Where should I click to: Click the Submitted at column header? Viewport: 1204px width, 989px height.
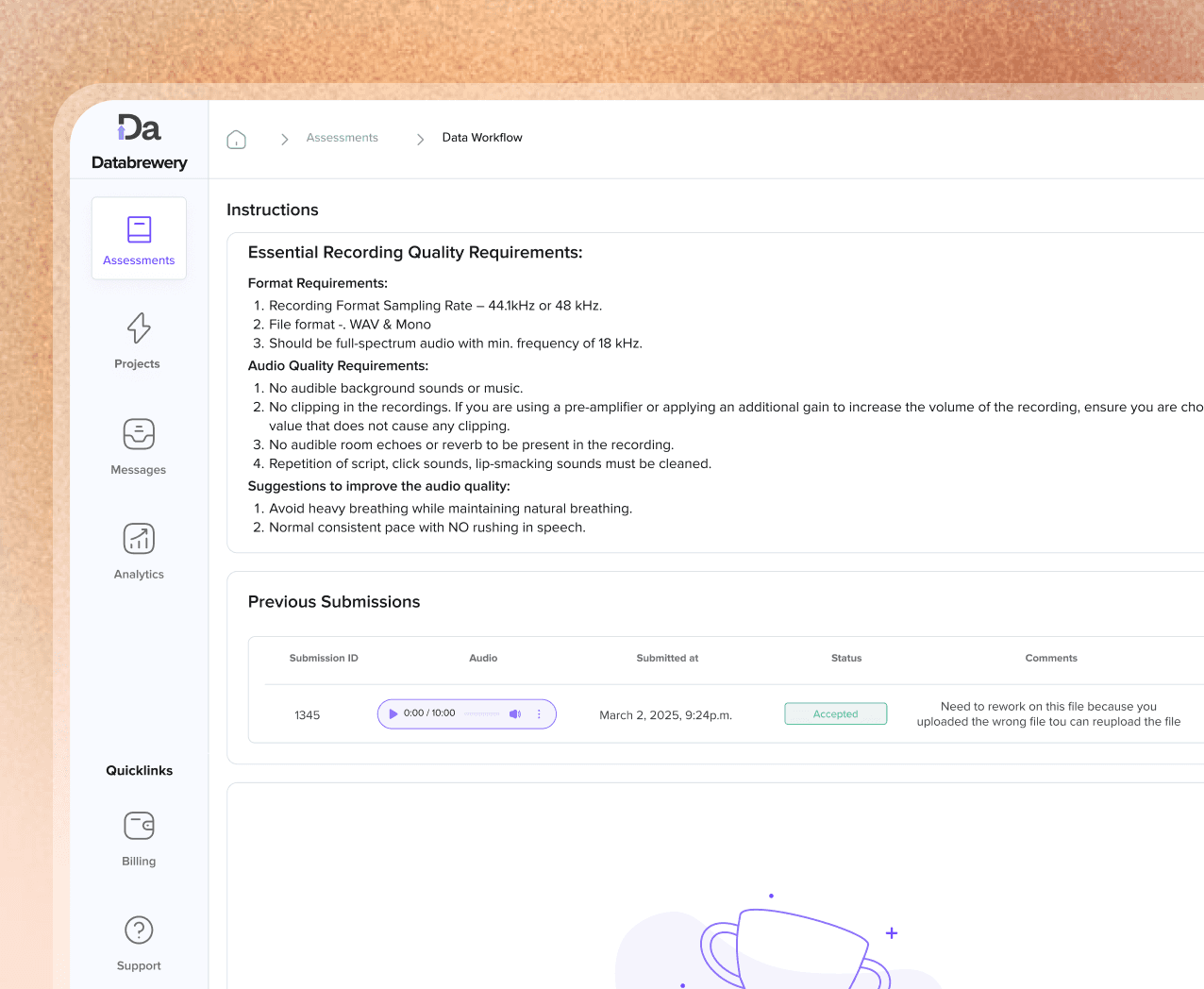pyautogui.click(x=667, y=659)
